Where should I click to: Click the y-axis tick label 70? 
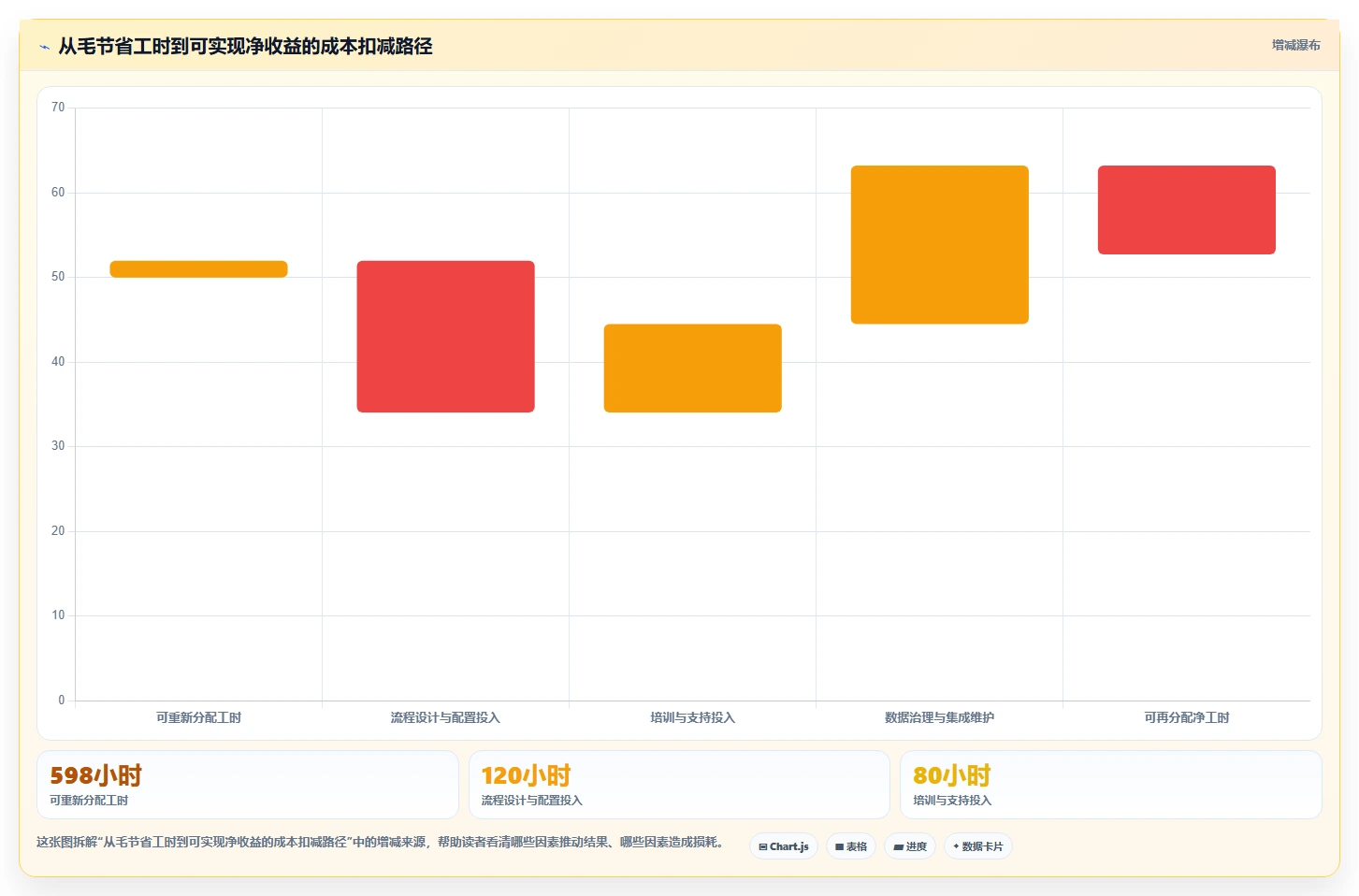tap(58, 108)
